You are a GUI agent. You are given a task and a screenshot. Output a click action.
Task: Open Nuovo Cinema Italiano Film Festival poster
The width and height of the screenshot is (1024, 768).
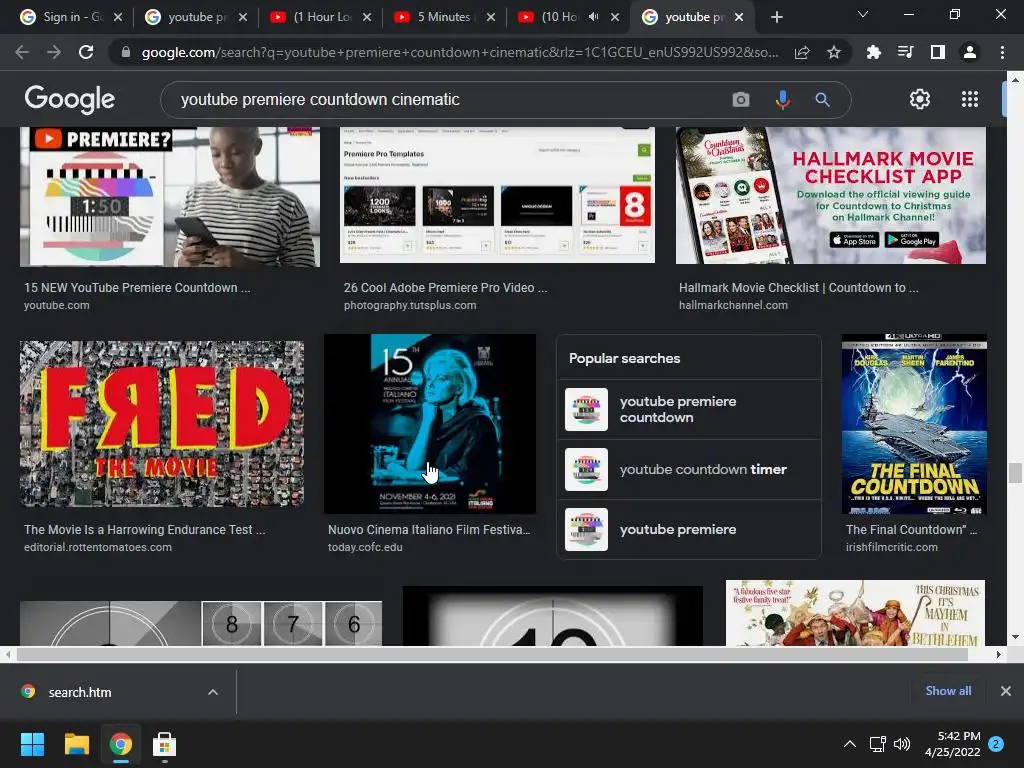(430, 424)
